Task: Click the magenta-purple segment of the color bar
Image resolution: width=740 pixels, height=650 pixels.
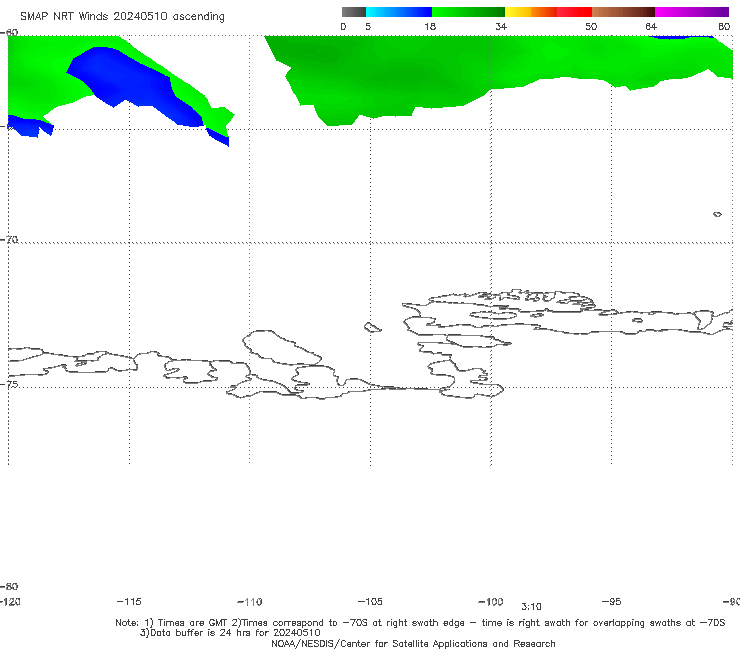Action: point(692,12)
